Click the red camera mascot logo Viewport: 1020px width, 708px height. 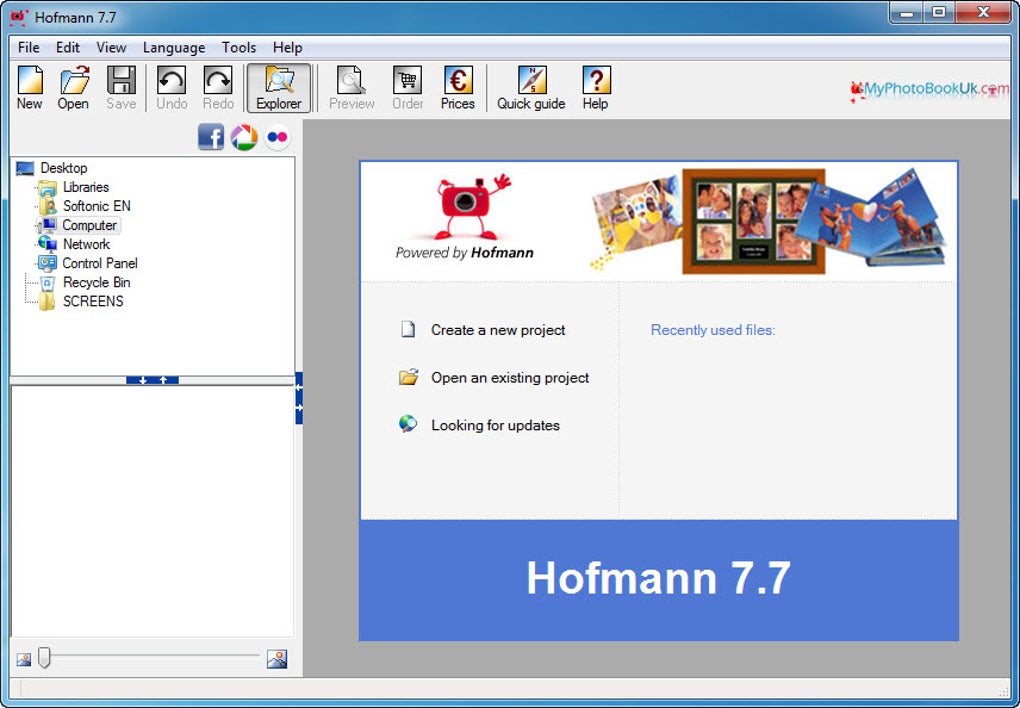(x=473, y=206)
